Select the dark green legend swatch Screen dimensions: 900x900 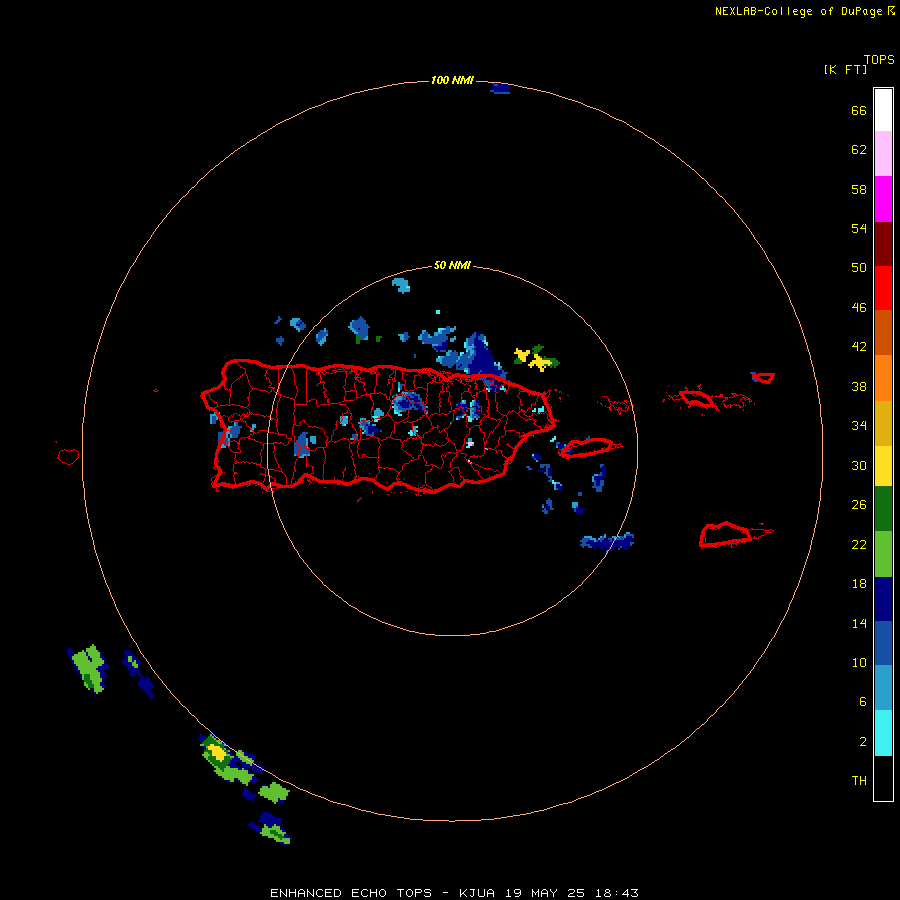point(883,509)
